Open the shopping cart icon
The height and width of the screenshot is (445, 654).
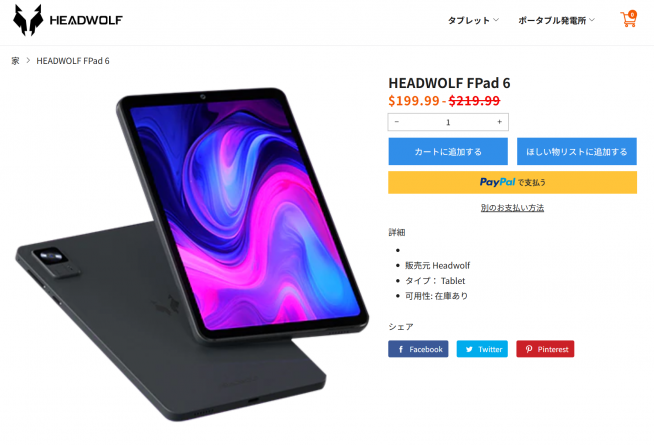629,19
